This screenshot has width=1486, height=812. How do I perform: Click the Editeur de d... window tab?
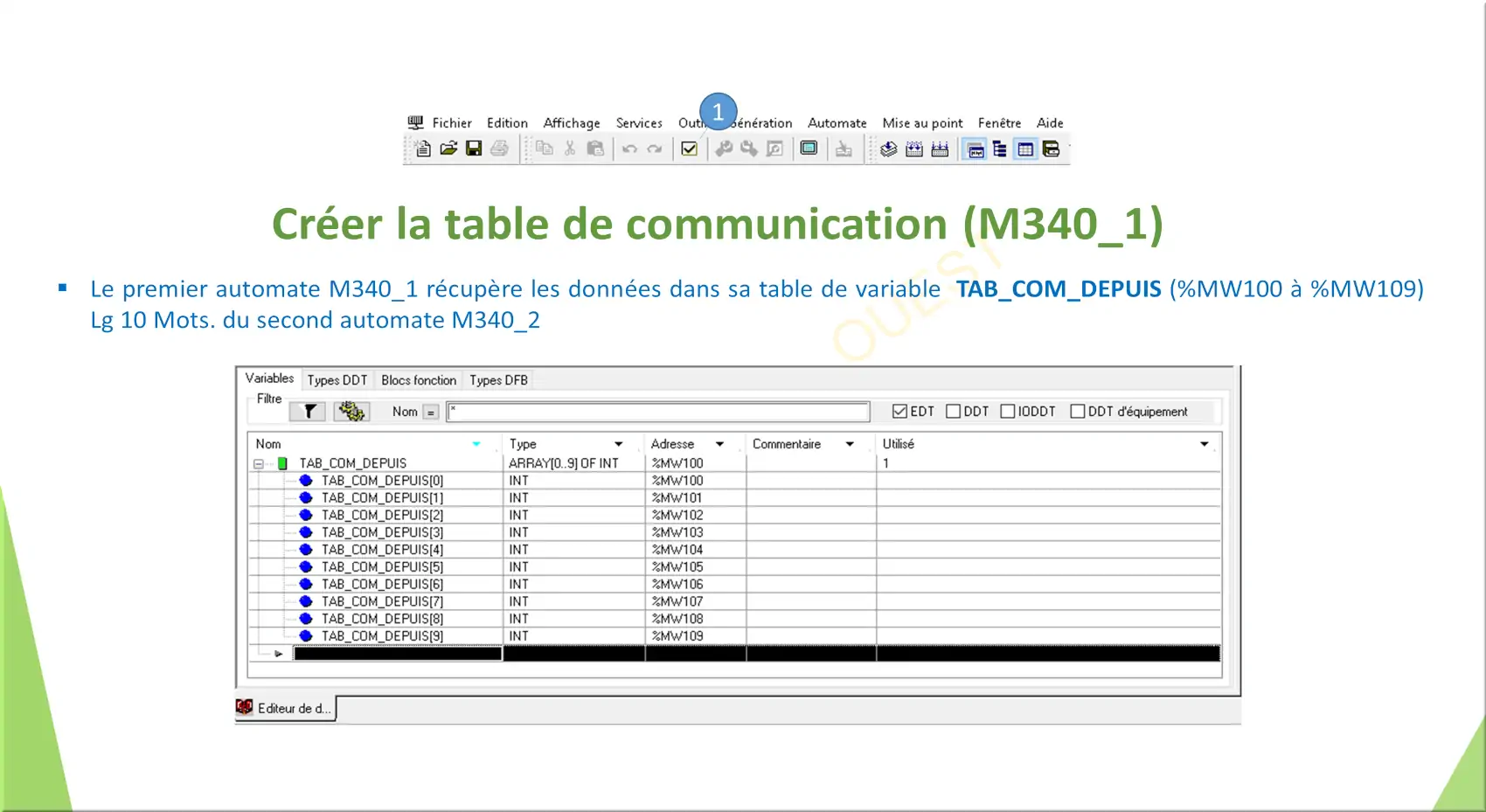point(286,708)
